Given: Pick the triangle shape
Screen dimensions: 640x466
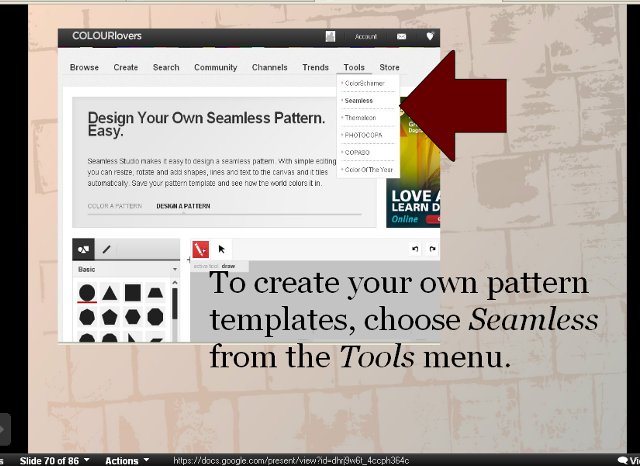Looking at the screenshot, I should click(x=109, y=293).
